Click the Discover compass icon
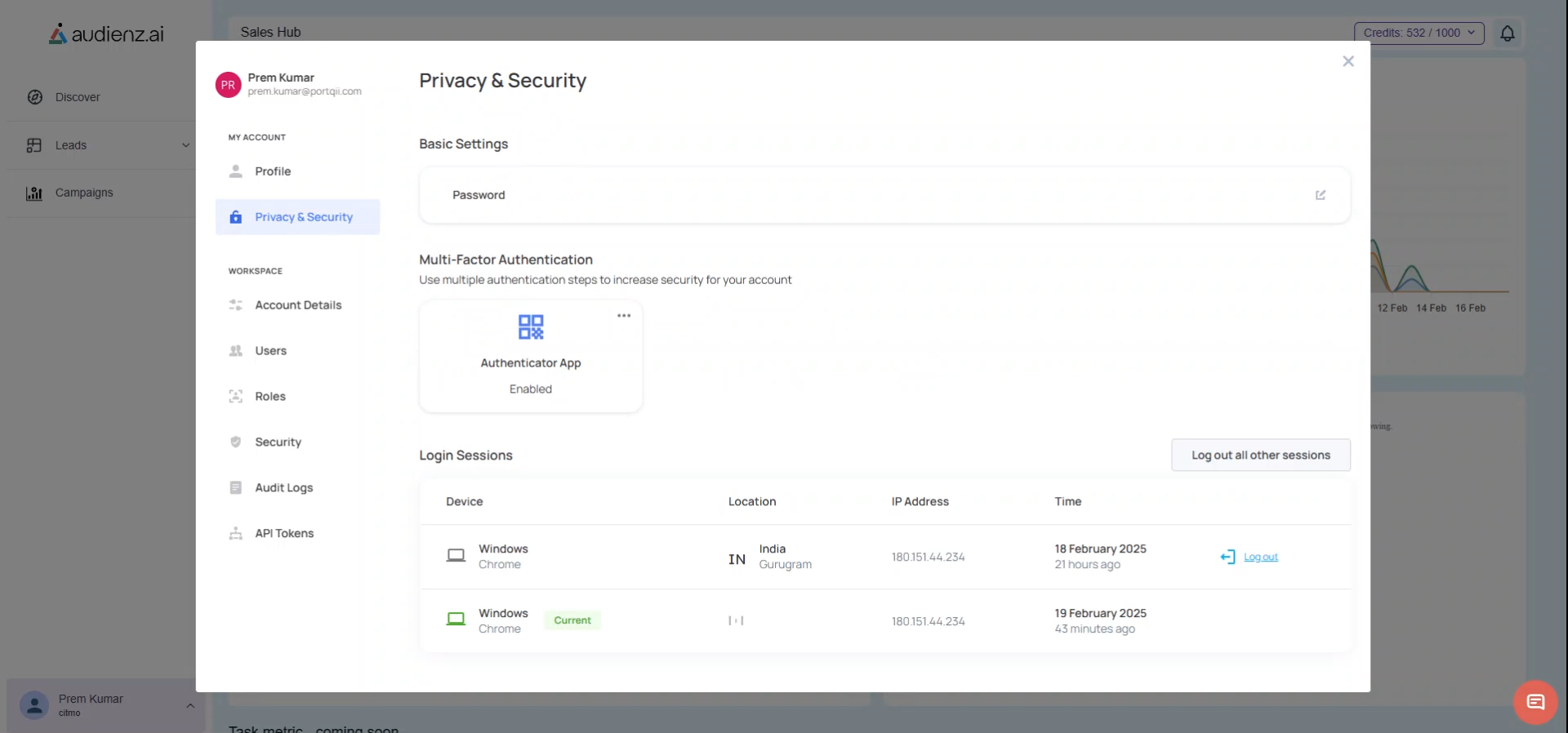 [x=35, y=97]
